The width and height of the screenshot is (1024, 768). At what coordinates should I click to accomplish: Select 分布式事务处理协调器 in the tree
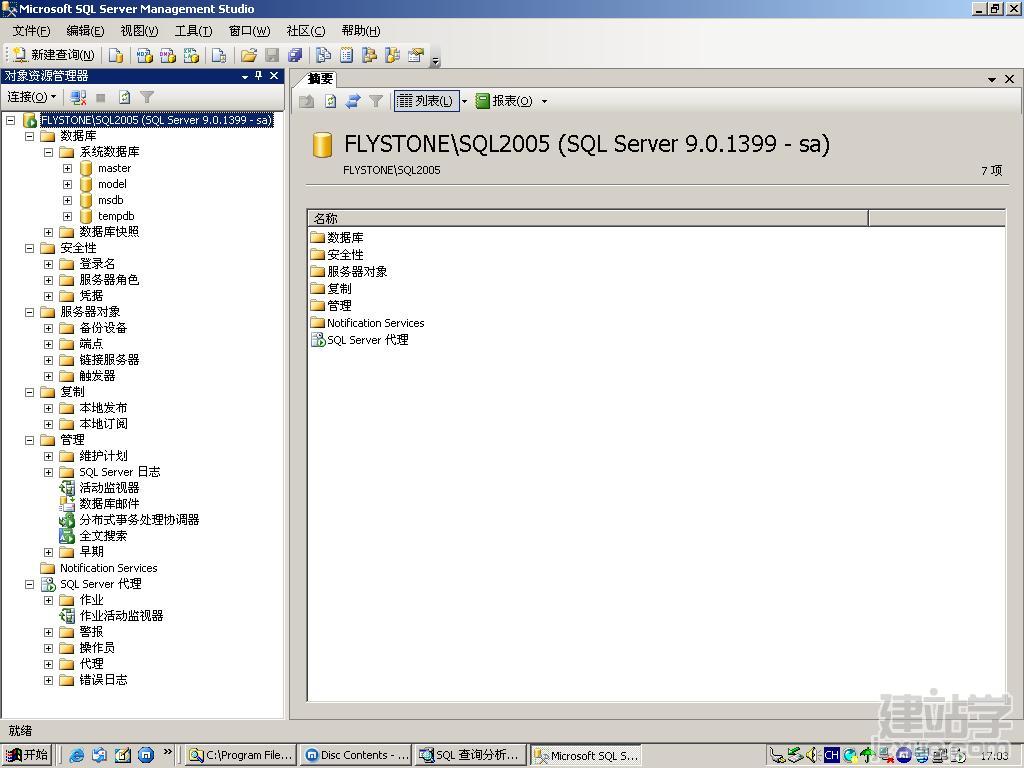[138, 520]
